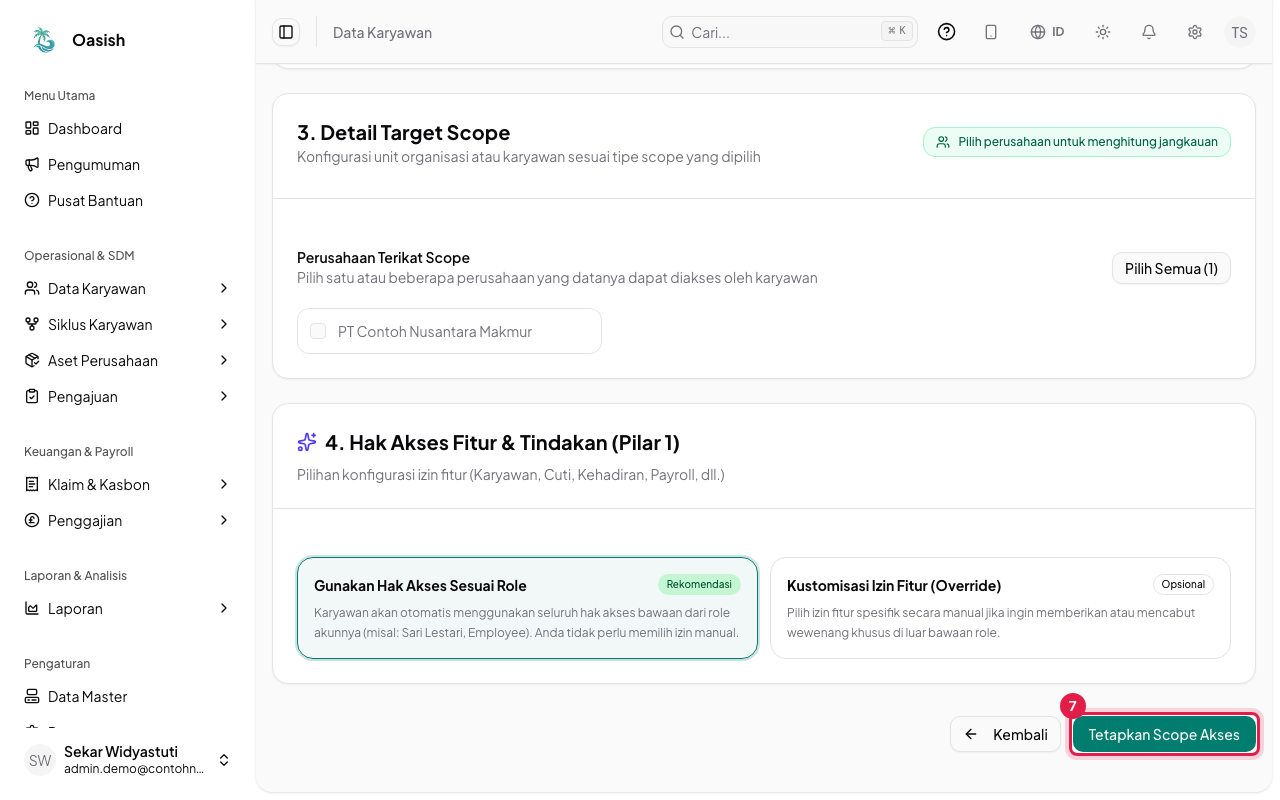
Task: Click the Aset Perusahaan box icon
Action: [x=32, y=361]
